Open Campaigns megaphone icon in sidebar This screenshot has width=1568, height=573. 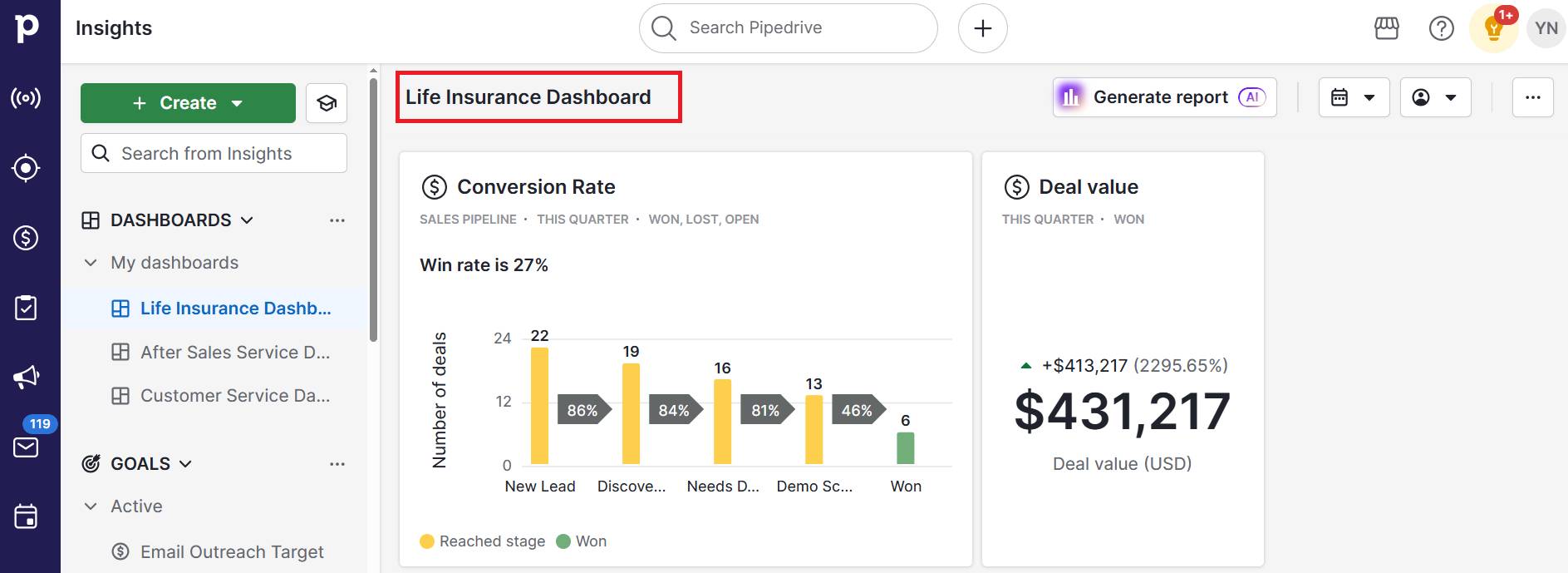pyautogui.click(x=26, y=378)
